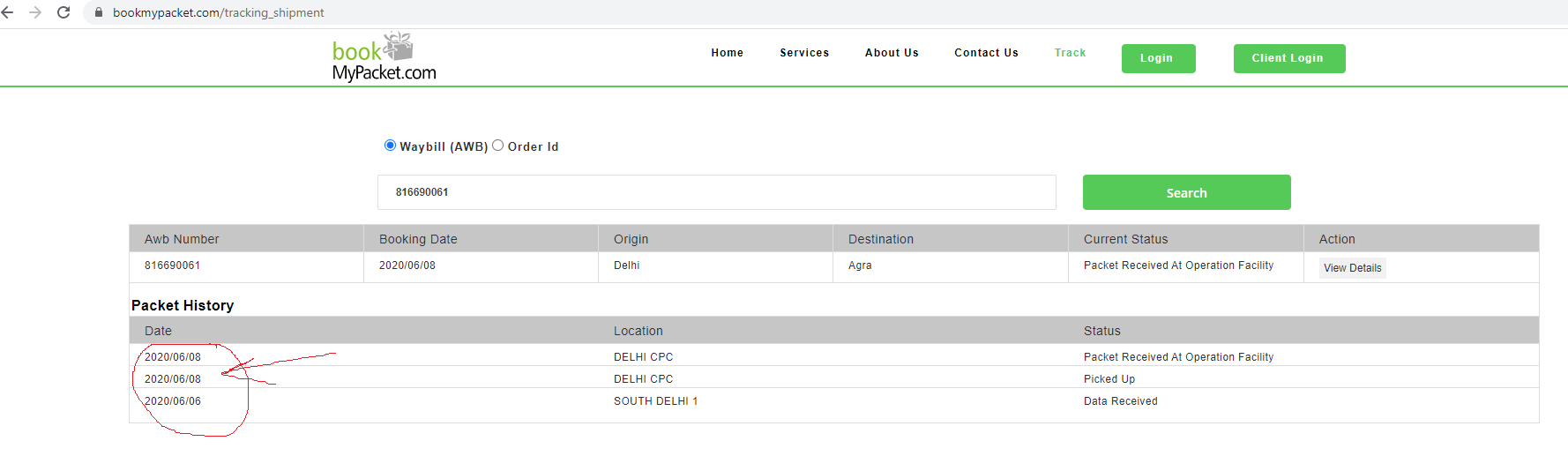This screenshot has height=456, width=1568.
Task: Click the green Search button
Action: (x=1186, y=192)
